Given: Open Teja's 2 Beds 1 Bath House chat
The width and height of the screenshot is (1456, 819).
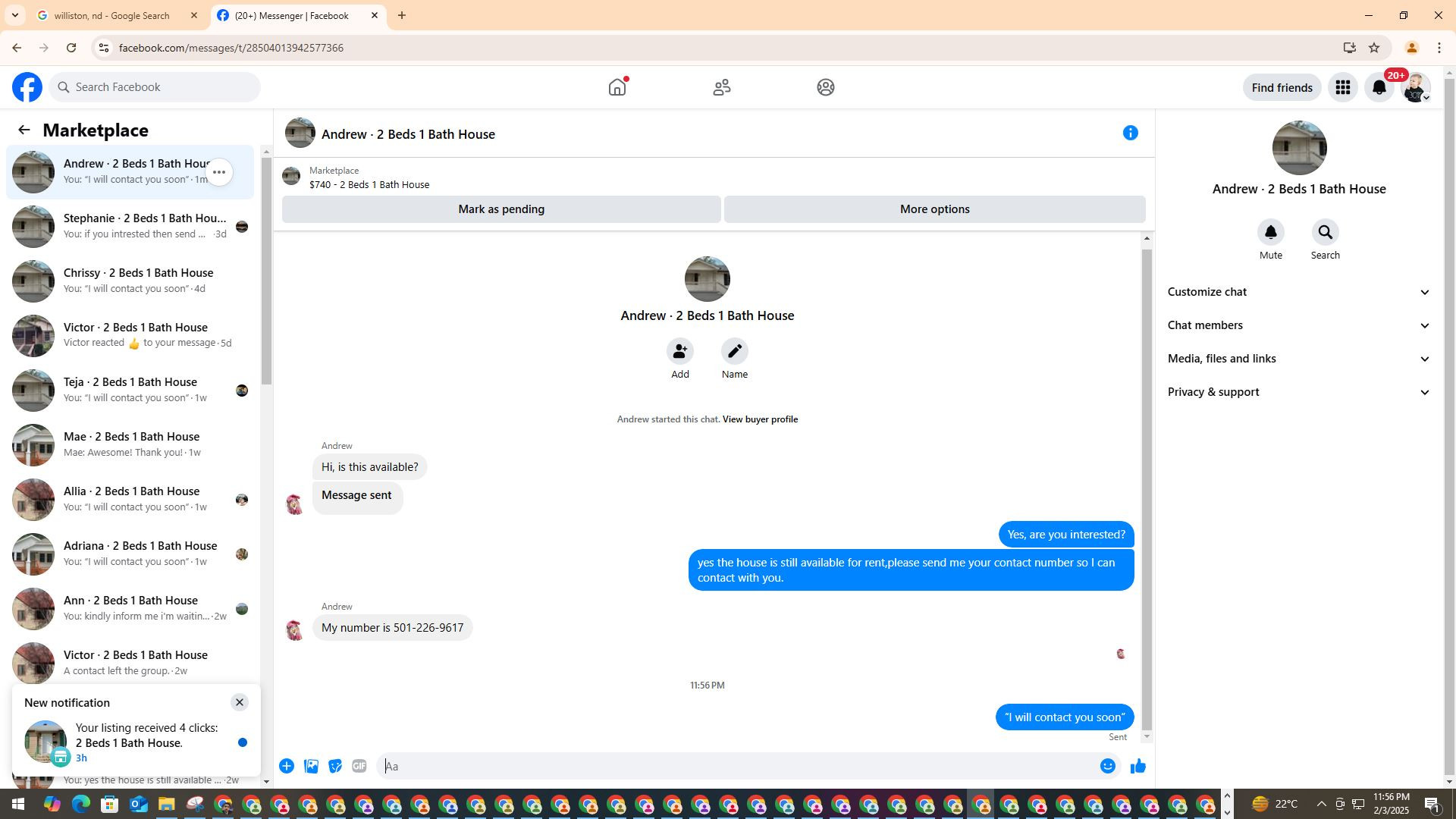Looking at the screenshot, I should pos(130,391).
